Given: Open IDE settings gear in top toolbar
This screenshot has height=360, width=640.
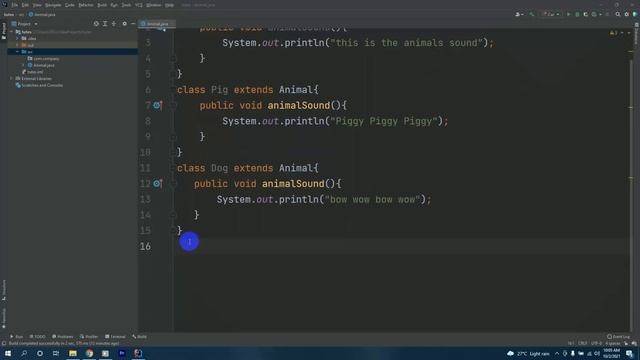Looking at the screenshot, I should click(627, 14).
